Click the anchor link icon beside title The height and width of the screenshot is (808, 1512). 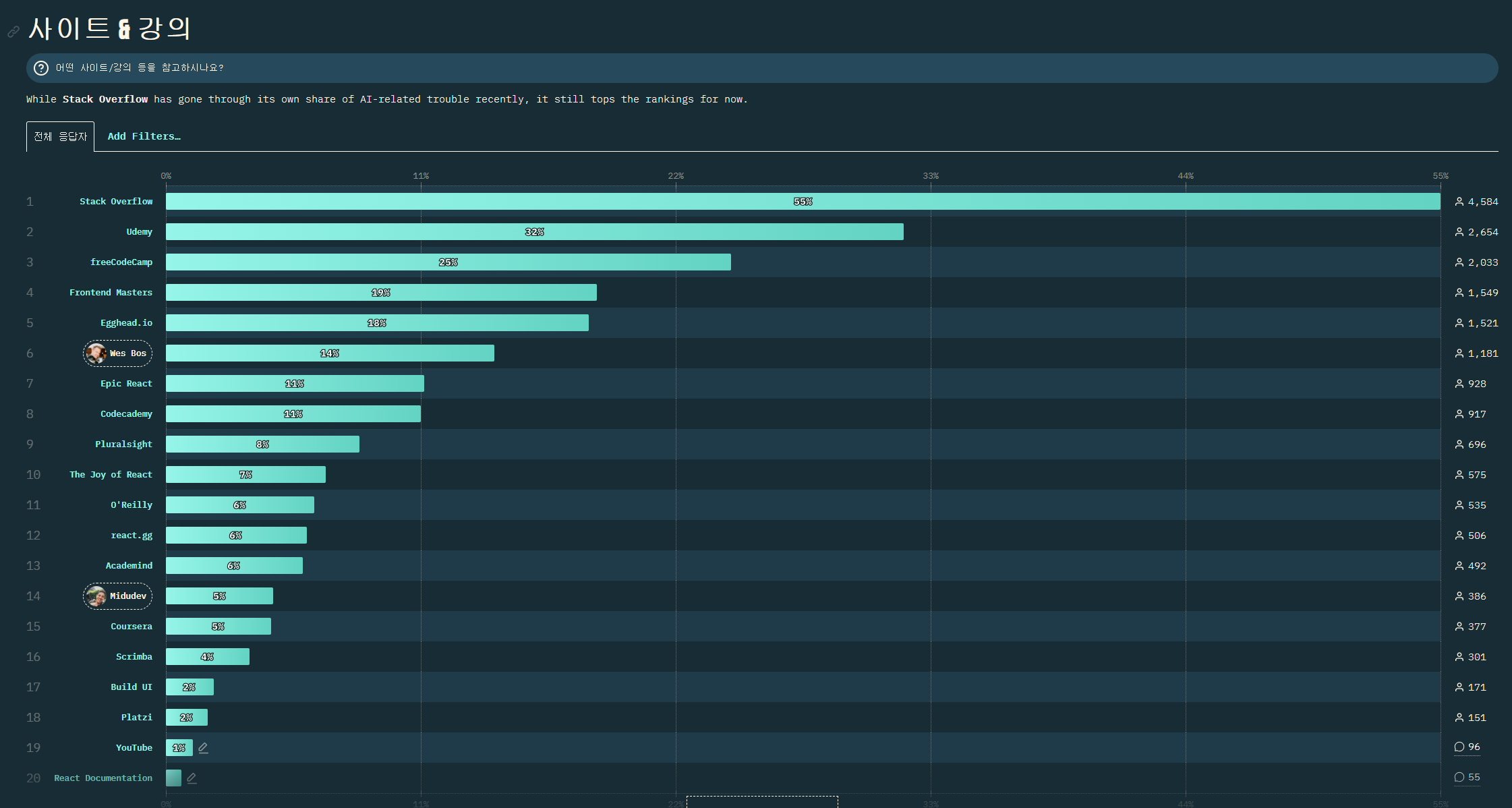pos(13,32)
